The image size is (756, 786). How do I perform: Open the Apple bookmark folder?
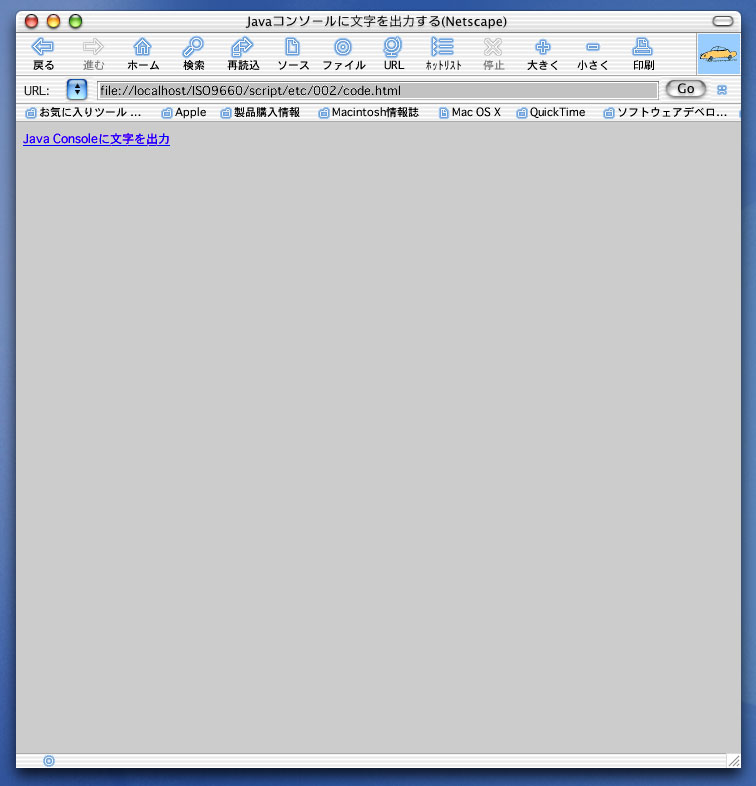(x=183, y=112)
